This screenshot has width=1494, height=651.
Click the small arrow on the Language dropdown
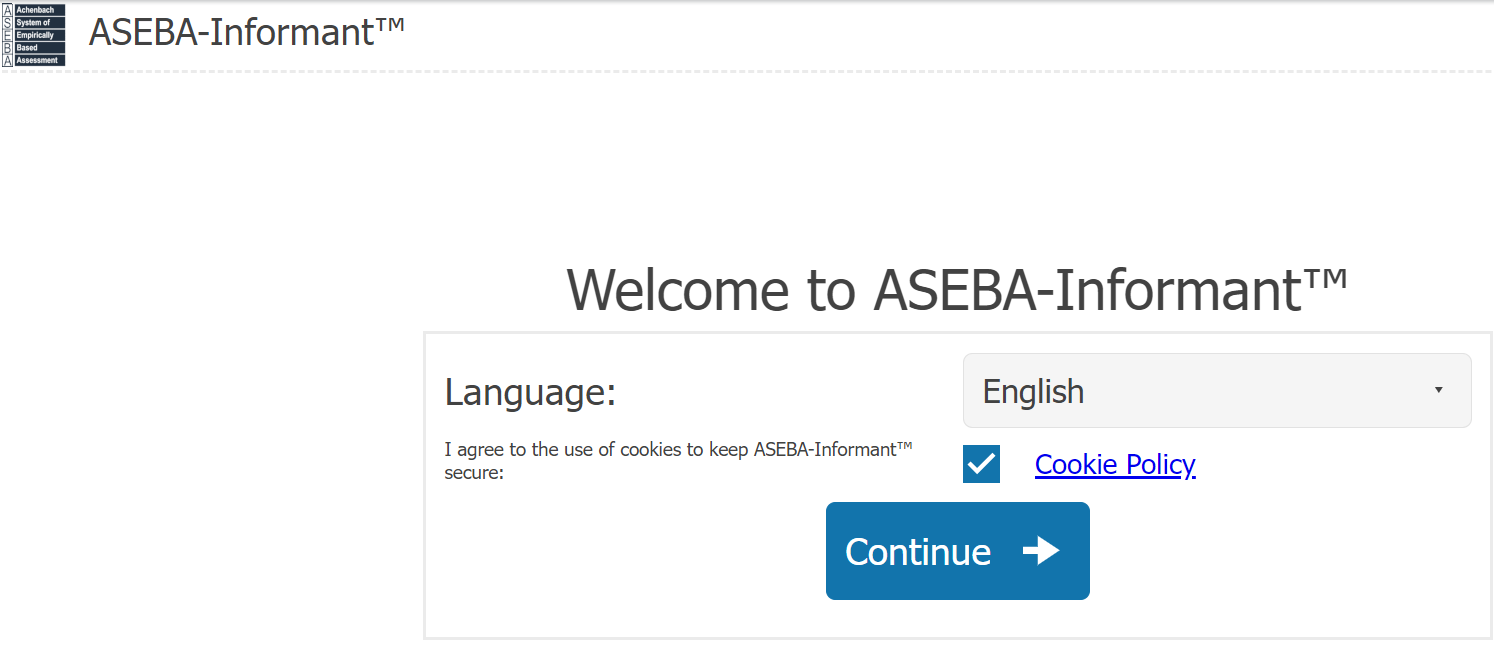point(1438,391)
